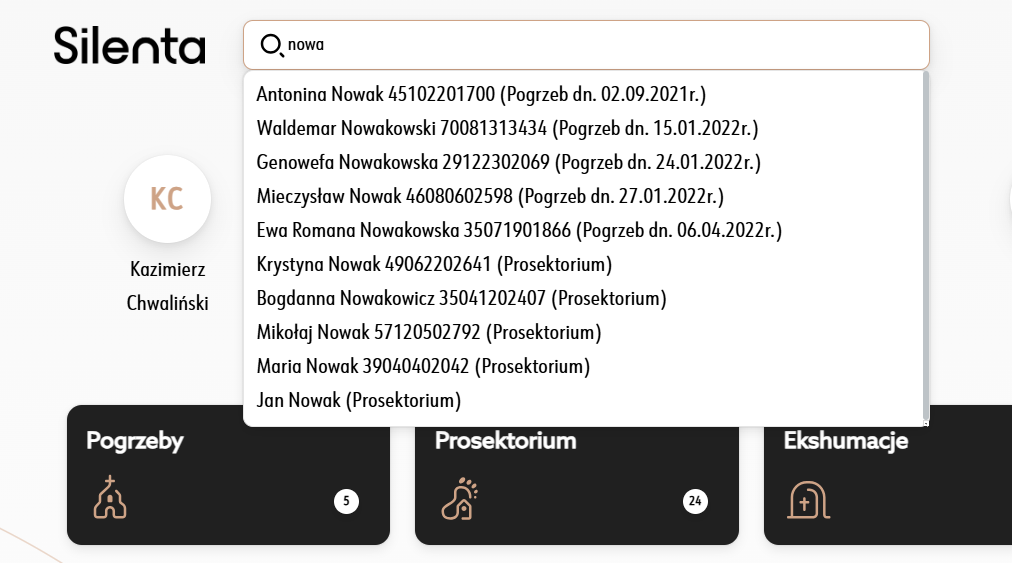Select Mieczysław Nowak funeral entry
The image size is (1012, 563).
coord(490,196)
